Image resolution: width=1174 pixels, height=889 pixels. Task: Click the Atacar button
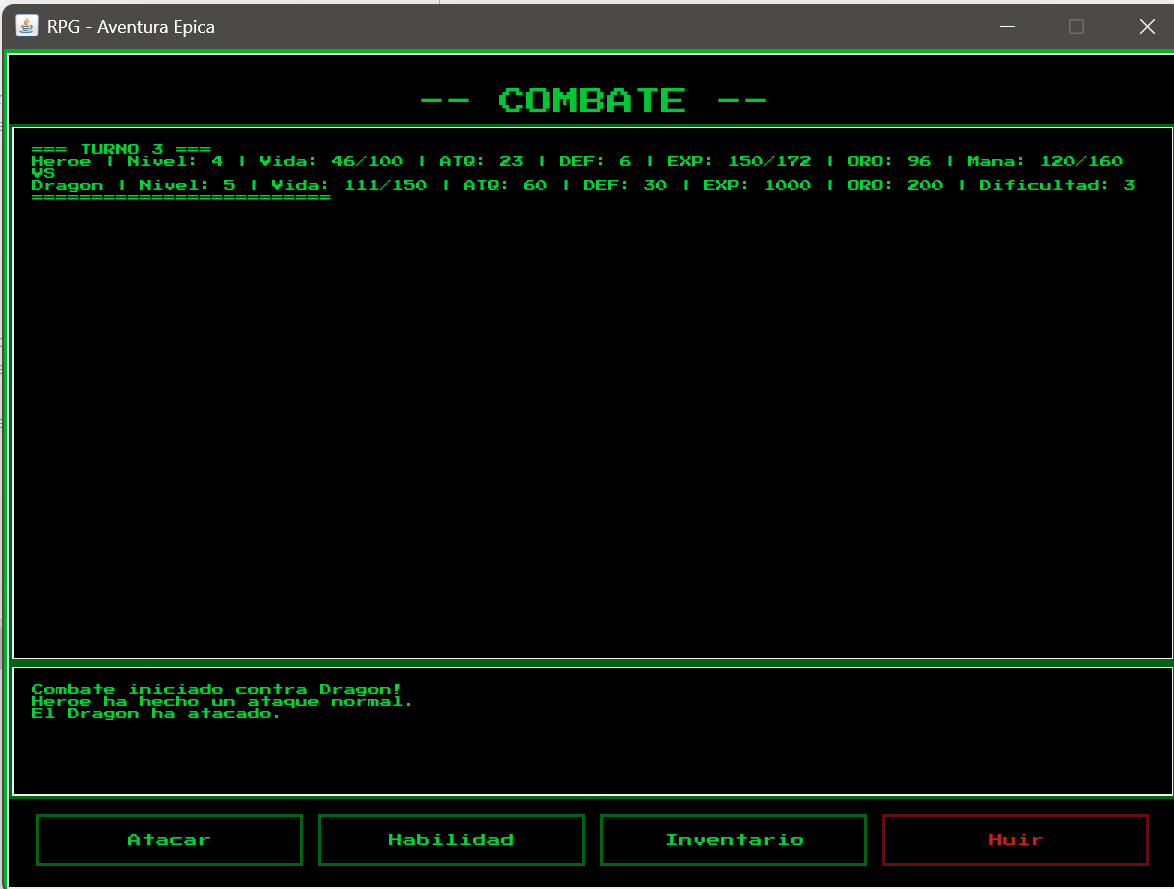pos(169,840)
